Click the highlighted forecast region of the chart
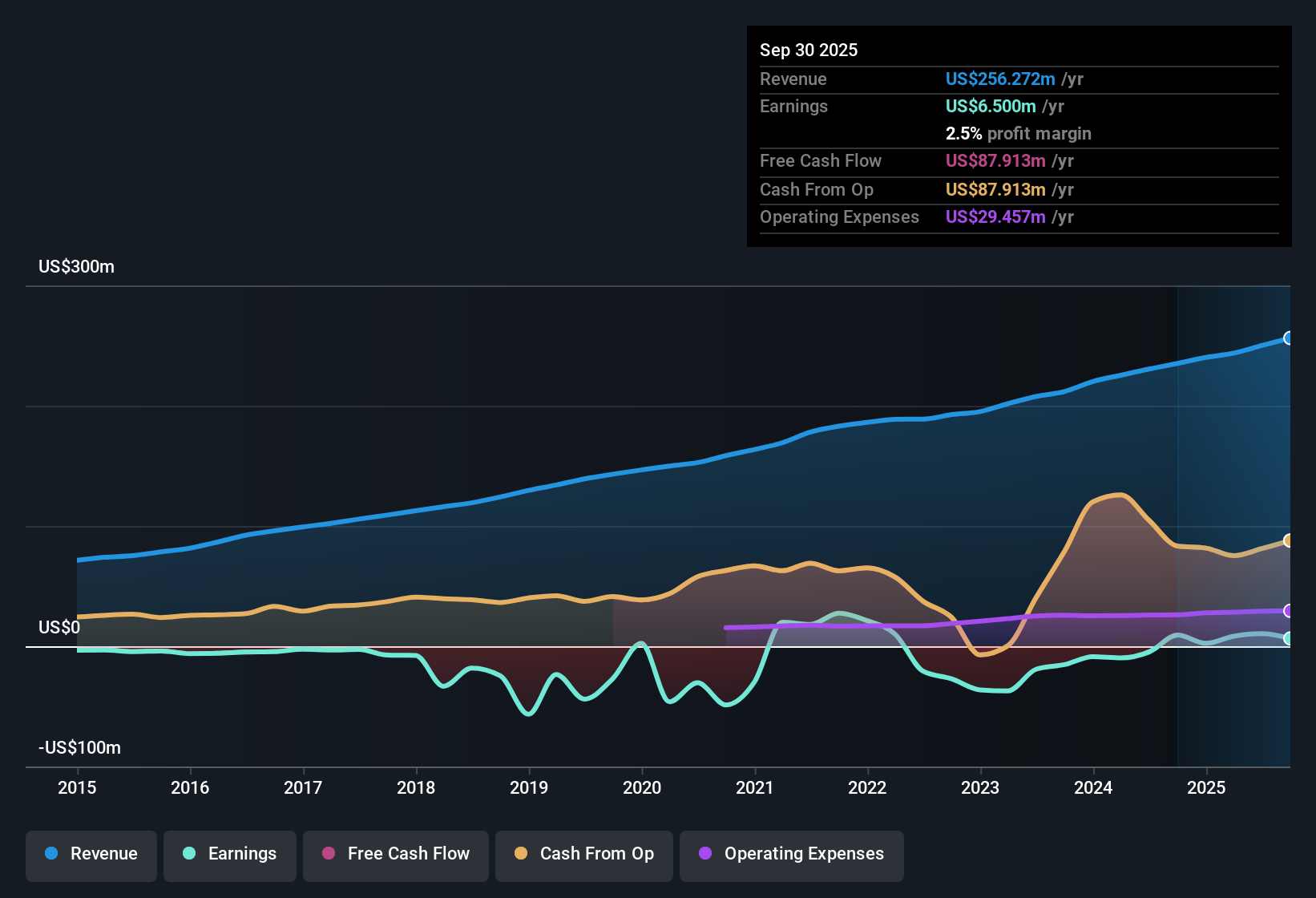1316x898 pixels. coord(1234,521)
